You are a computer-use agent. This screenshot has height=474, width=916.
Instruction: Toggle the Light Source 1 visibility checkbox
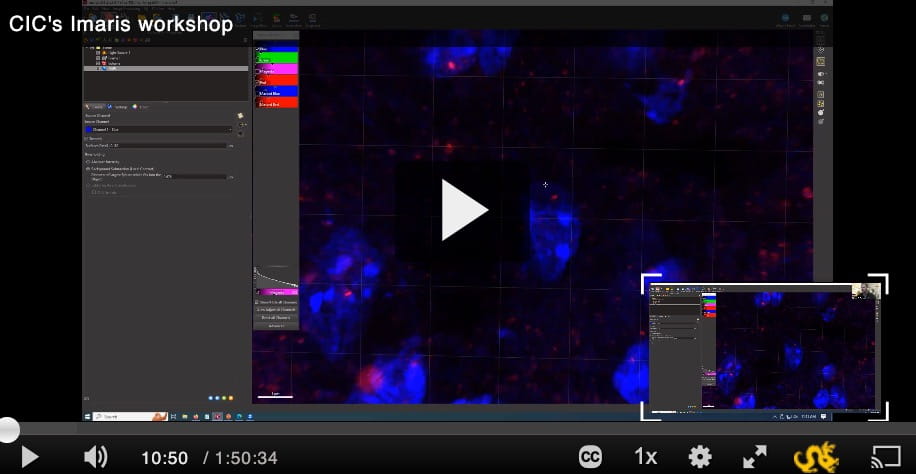(x=98, y=53)
